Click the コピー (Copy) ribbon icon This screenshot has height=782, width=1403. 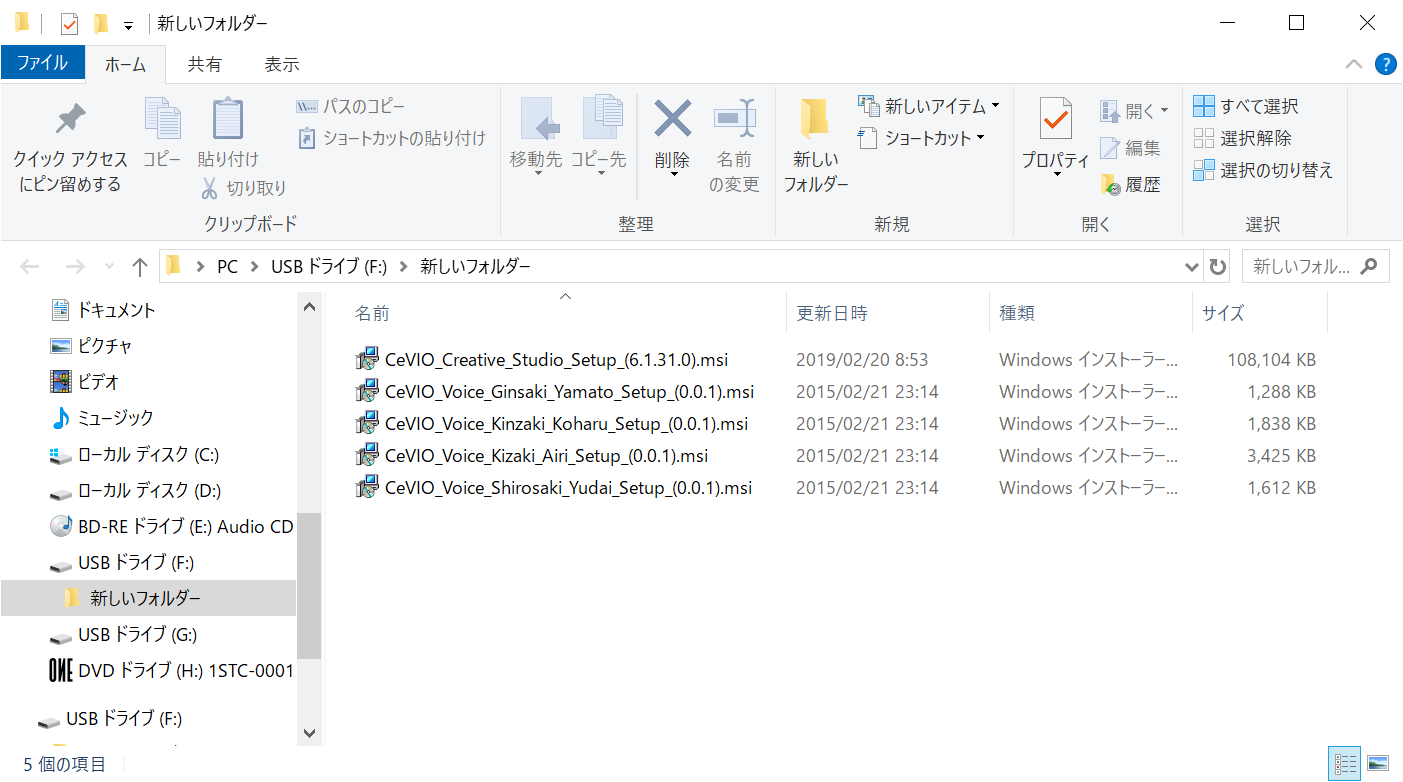click(x=162, y=120)
